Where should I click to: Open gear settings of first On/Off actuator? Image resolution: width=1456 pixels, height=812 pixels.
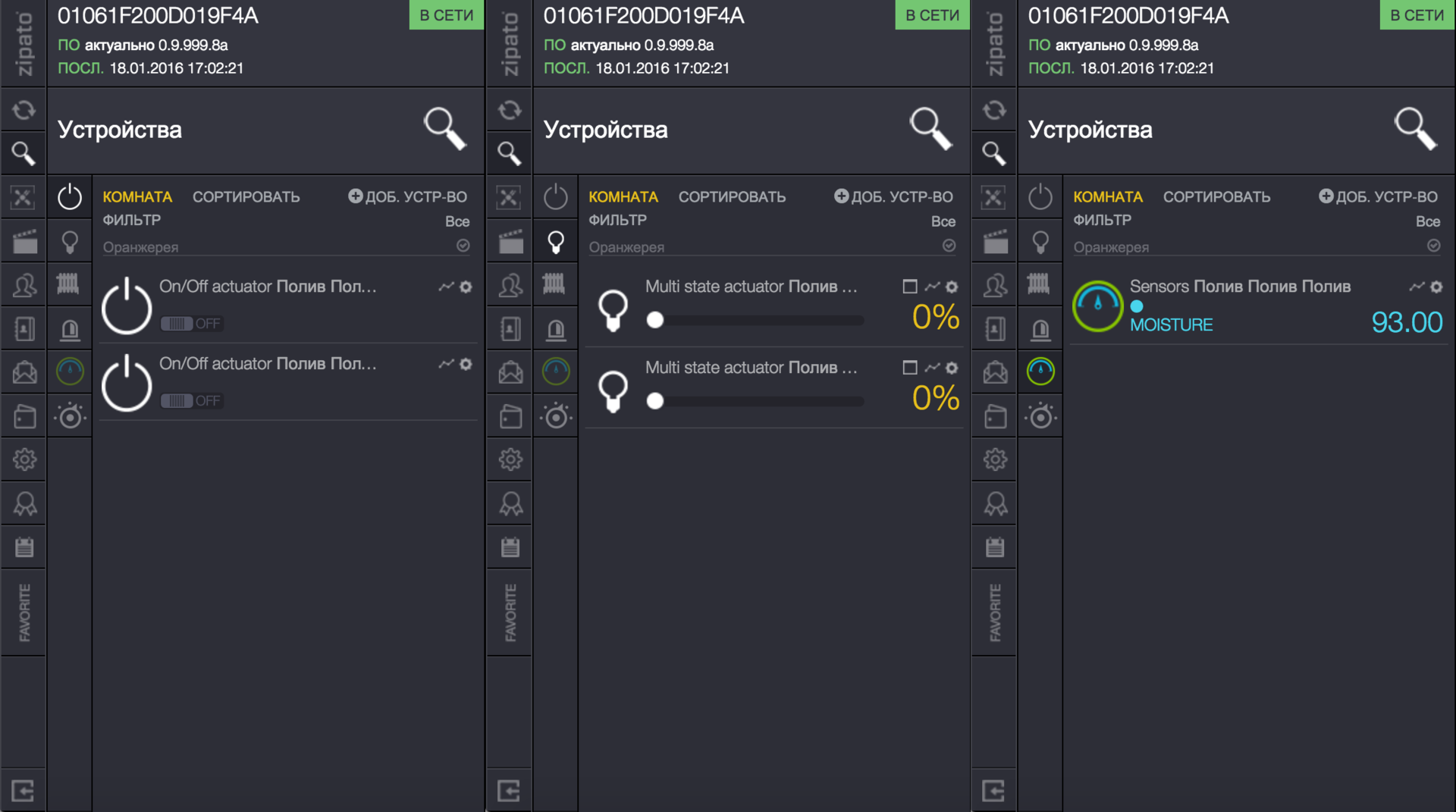point(466,287)
